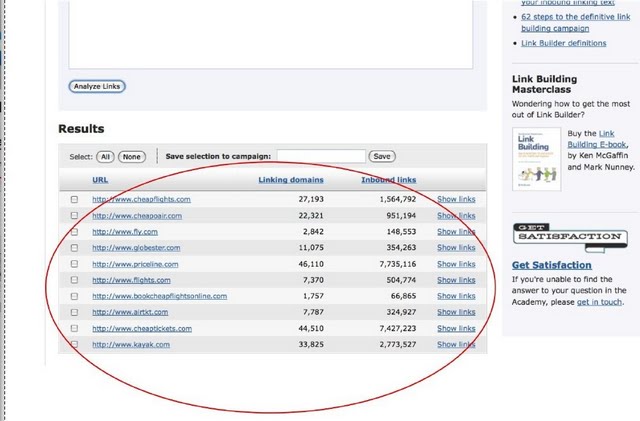
Task: Check the globester.com row checkbox
Action: 74,247
